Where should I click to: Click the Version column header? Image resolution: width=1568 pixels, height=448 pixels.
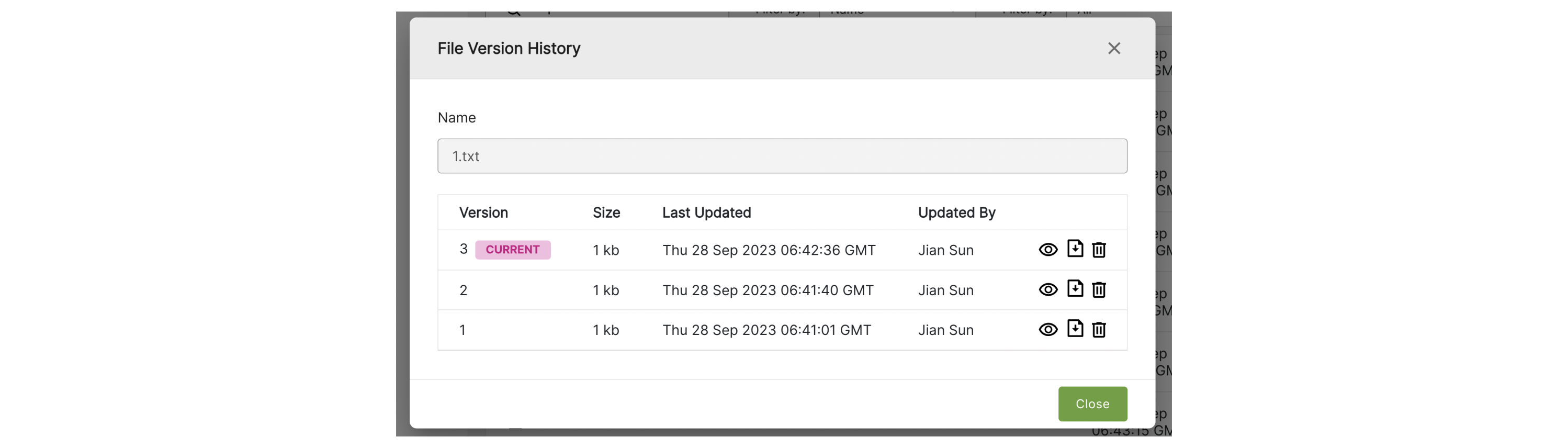point(483,212)
